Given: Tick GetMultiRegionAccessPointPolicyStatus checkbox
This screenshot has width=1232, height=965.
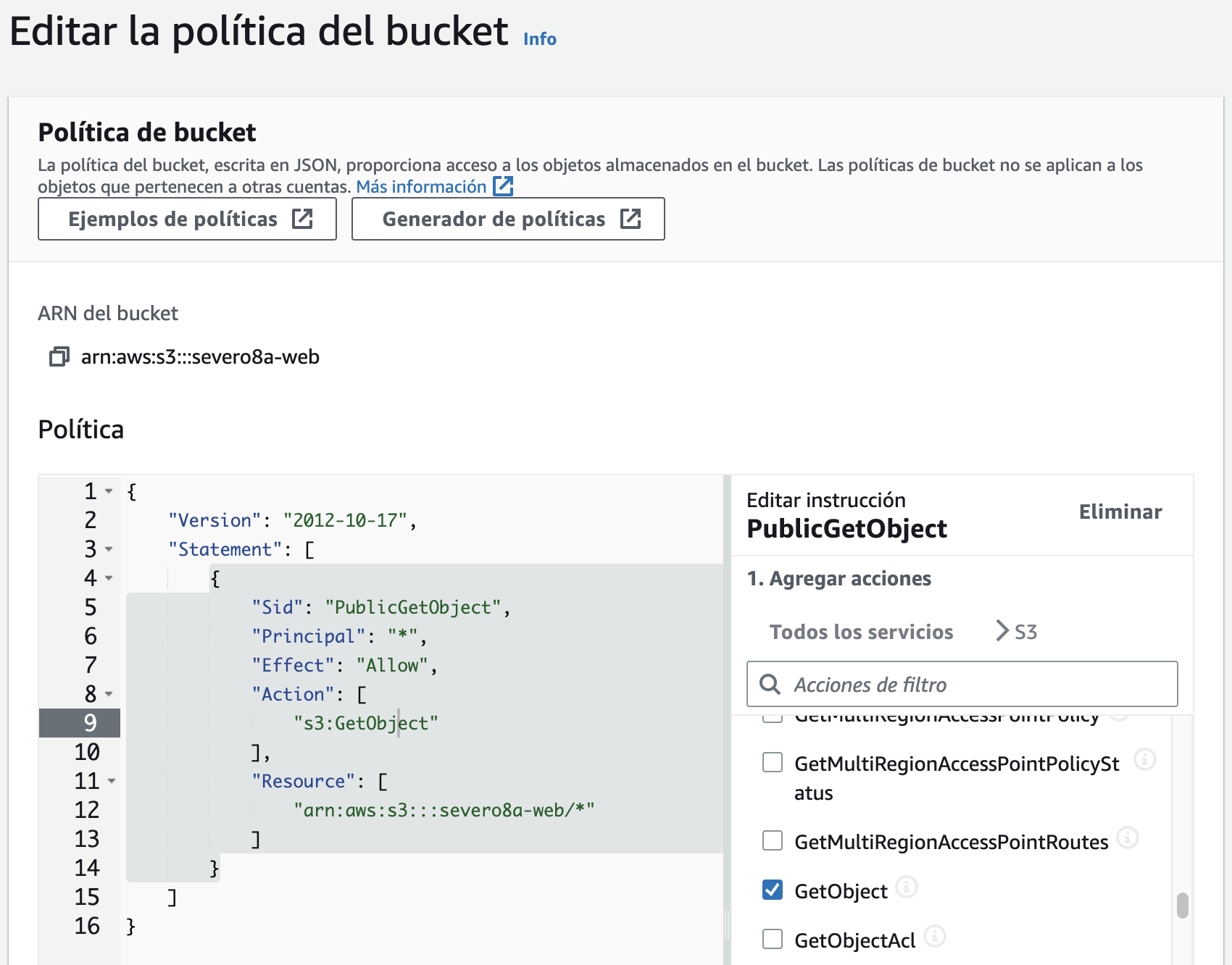Looking at the screenshot, I should [x=773, y=762].
